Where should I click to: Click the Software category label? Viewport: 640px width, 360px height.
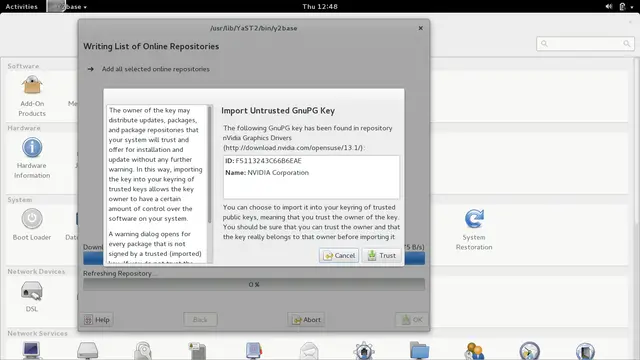(x=23, y=66)
